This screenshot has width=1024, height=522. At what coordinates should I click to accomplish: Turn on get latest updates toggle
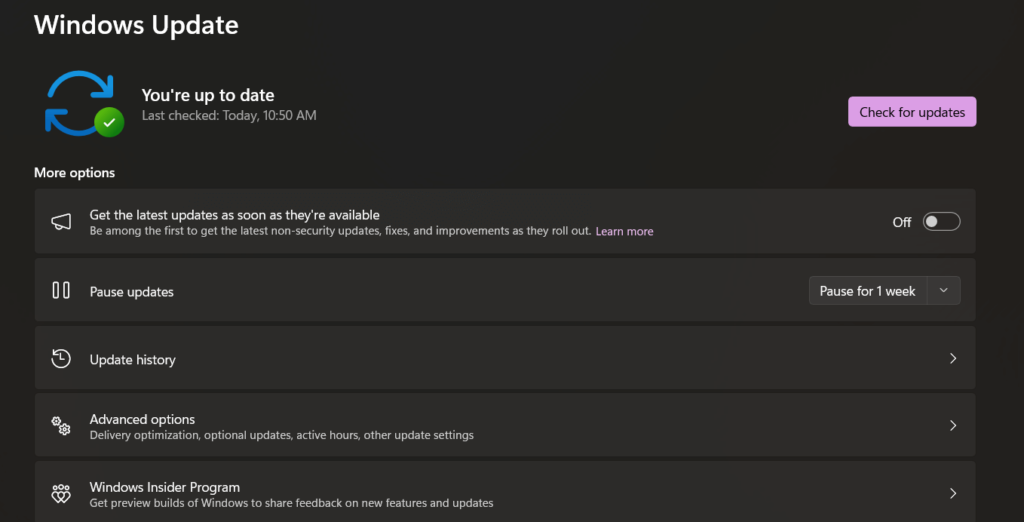pyautogui.click(x=941, y=222)
